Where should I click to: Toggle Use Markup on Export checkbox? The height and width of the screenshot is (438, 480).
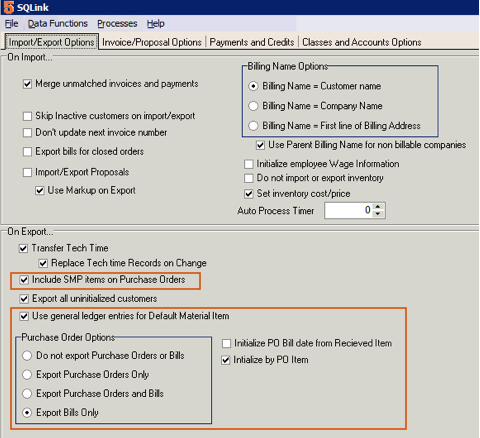point(40,191)
